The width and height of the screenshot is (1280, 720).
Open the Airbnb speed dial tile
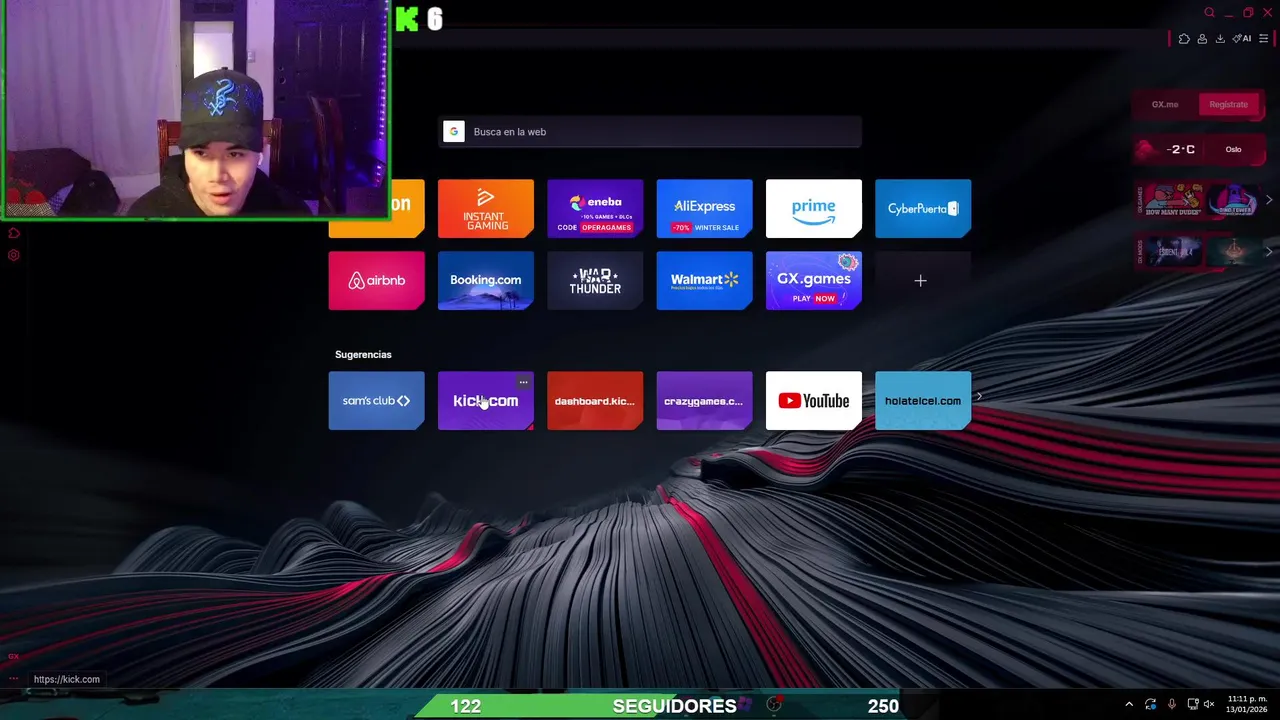(x=376, y=281)
